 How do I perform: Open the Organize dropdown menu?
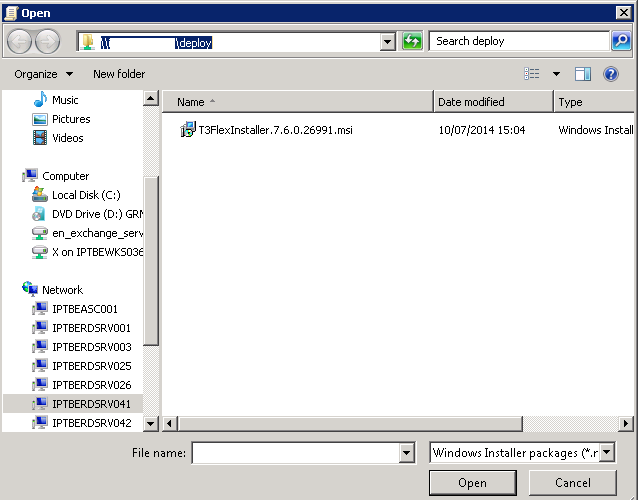pyautogui.click(x=44, y=74)
